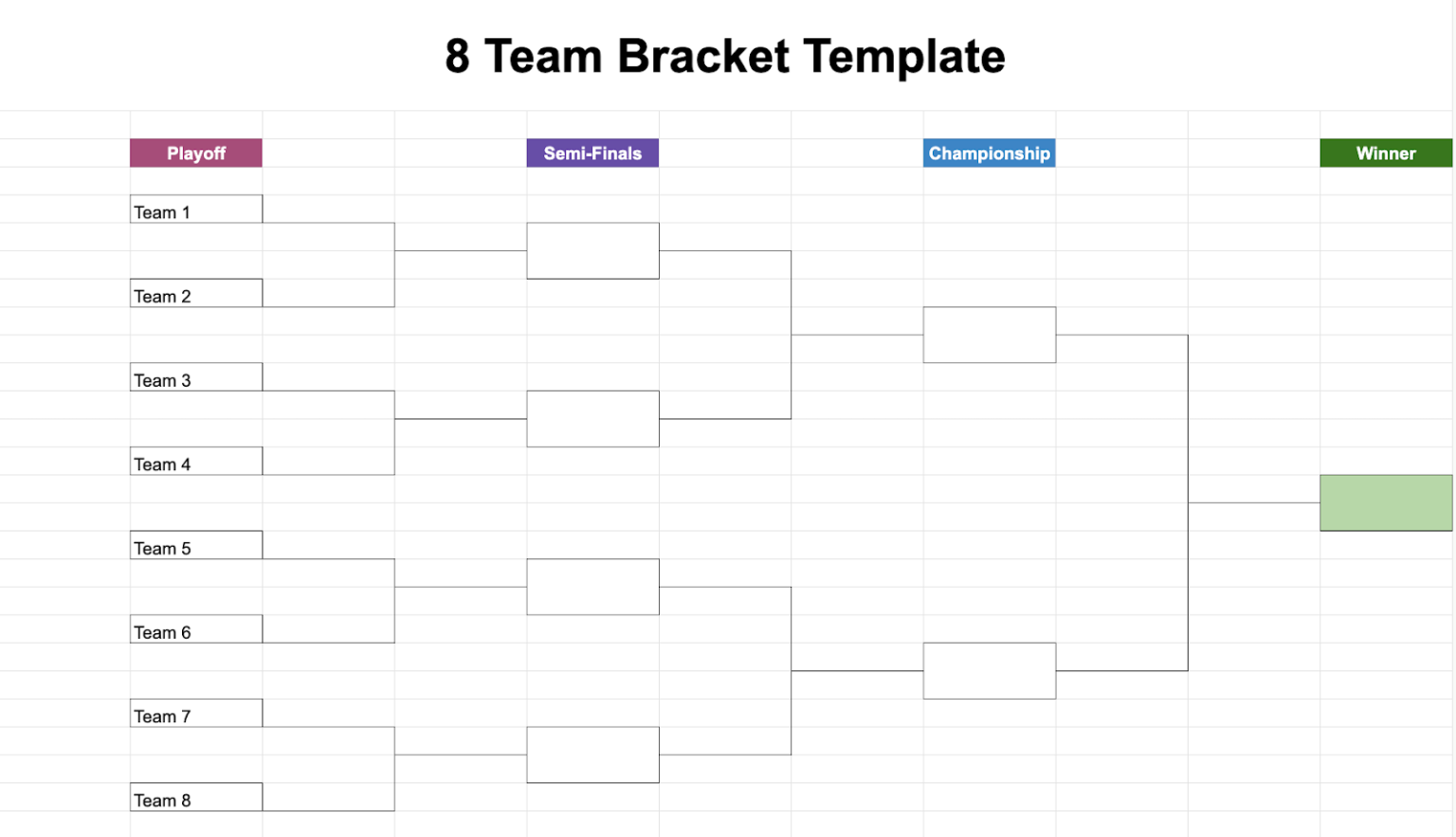This screenshot has height=837, width=1456.
Task: Select the lower Championship bracket box
Action: coord(989,671)
